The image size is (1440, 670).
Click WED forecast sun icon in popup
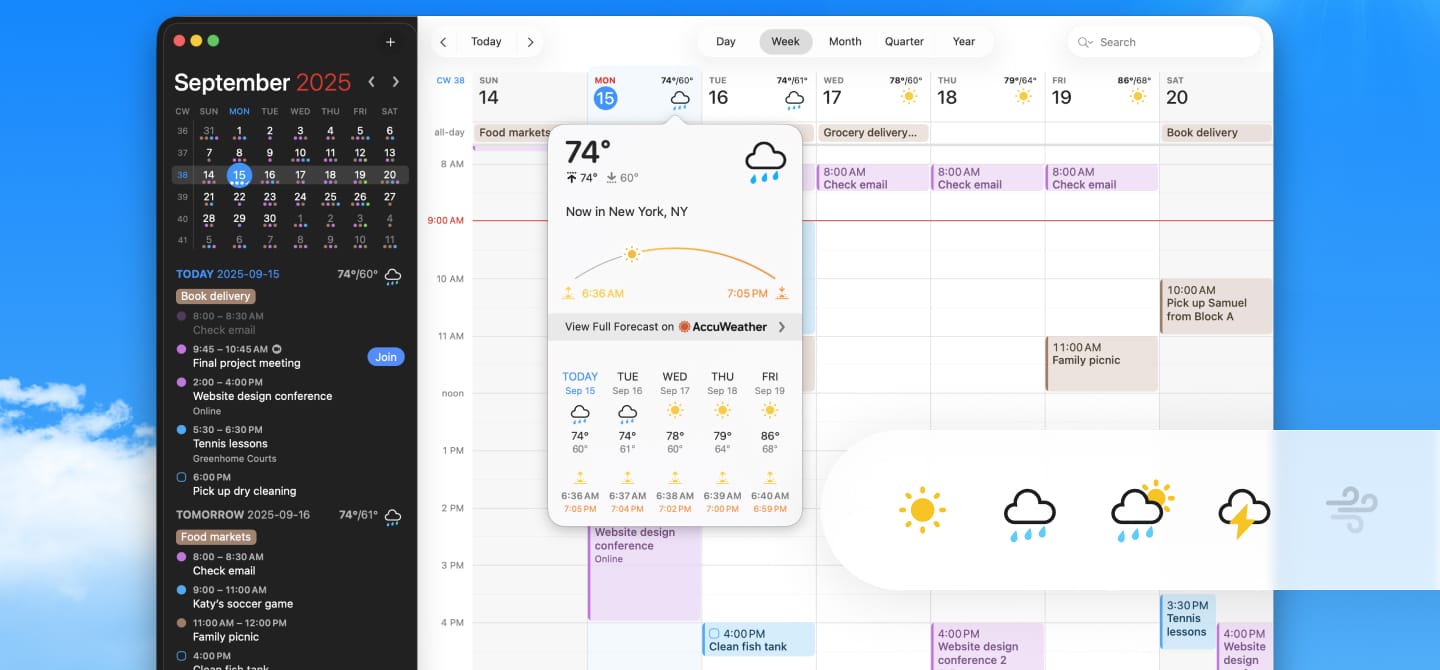click(675, 411)
